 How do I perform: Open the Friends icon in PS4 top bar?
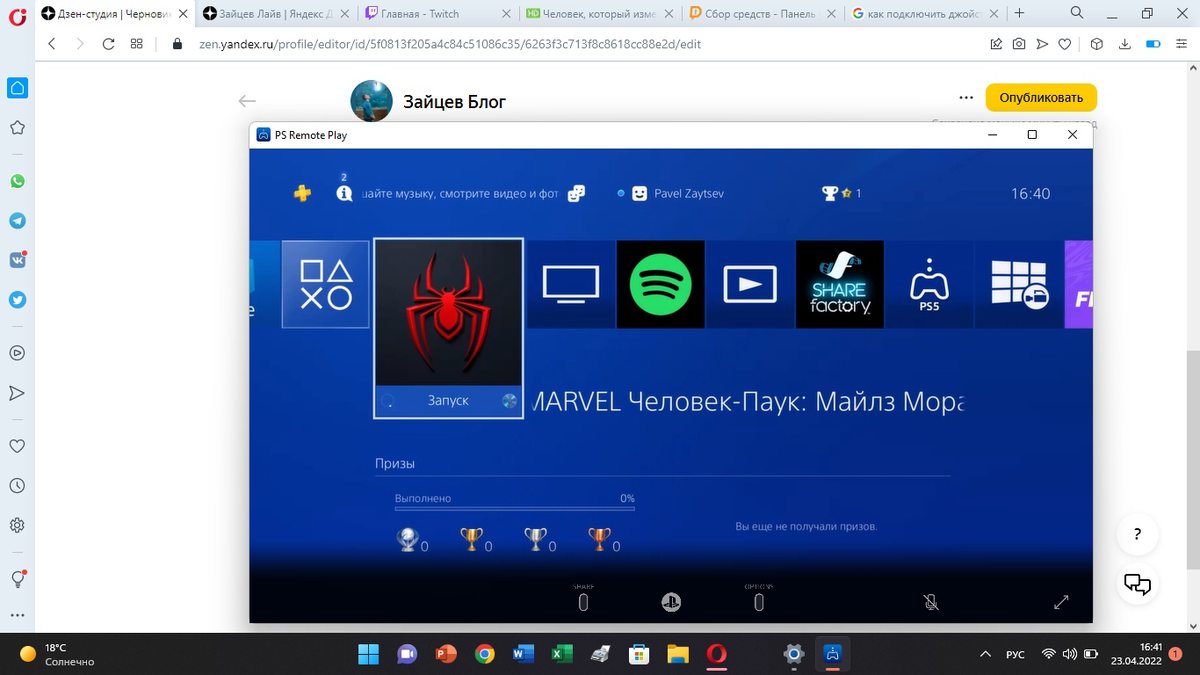tap(576, 194)
